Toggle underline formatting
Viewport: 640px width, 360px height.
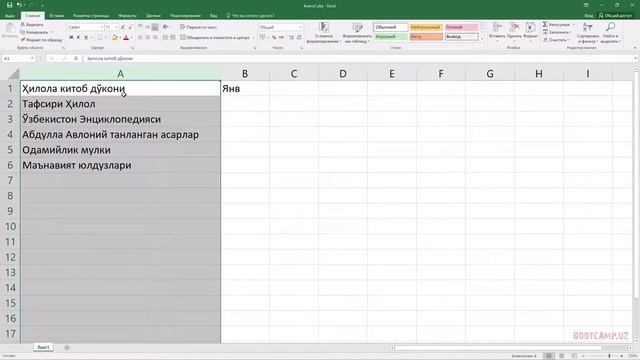86,38
